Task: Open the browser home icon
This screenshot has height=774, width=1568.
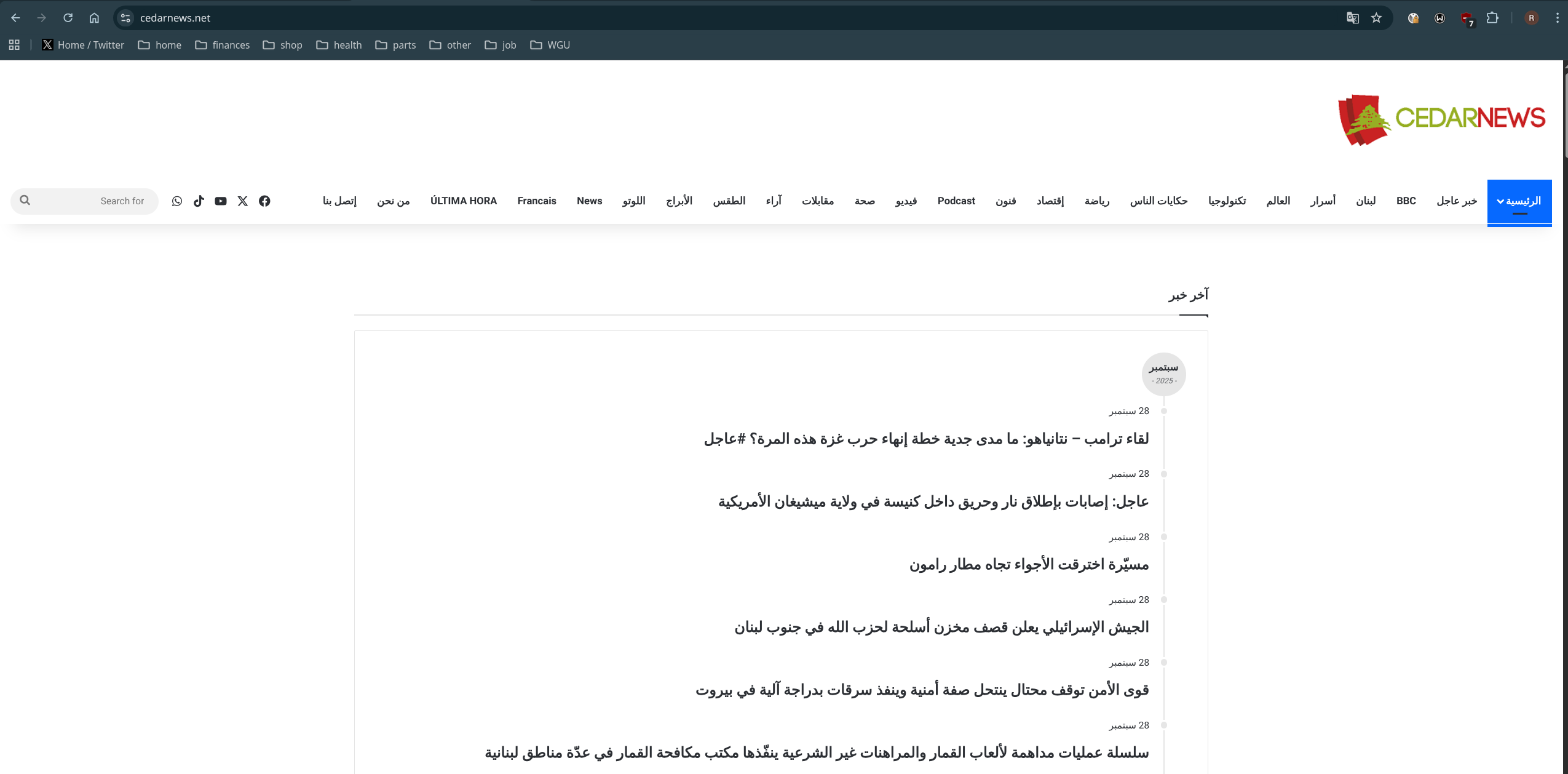Action: click(x=94, y=18)
